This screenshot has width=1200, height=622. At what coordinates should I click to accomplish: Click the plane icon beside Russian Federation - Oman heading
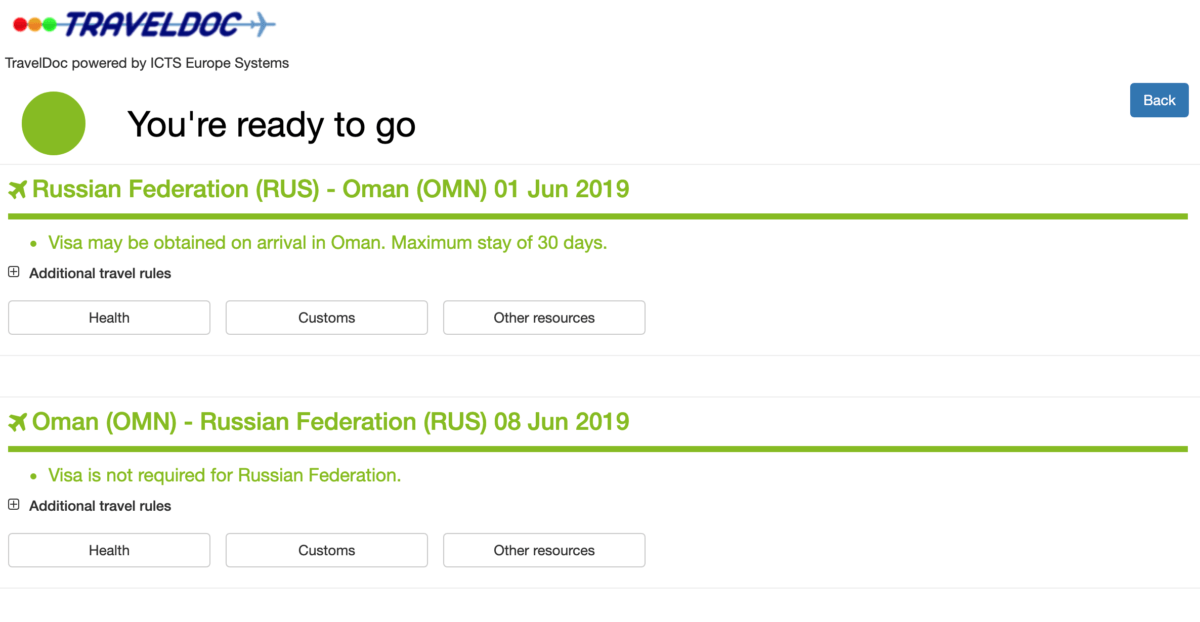pyautogui.click(x=17, y=190)
